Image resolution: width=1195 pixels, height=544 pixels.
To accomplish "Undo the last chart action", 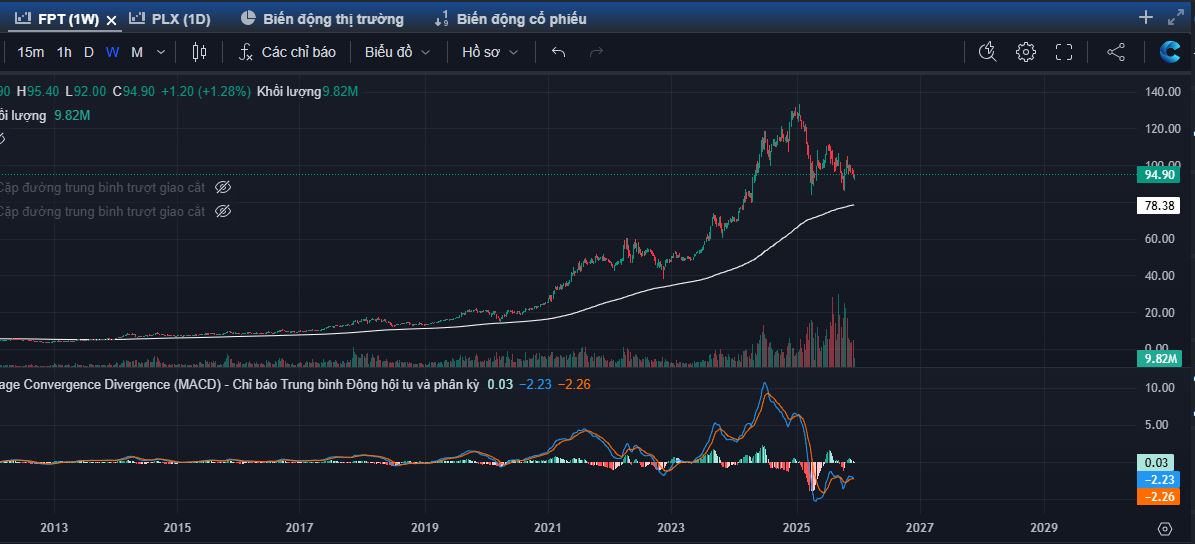I will (x=559, y=52).
